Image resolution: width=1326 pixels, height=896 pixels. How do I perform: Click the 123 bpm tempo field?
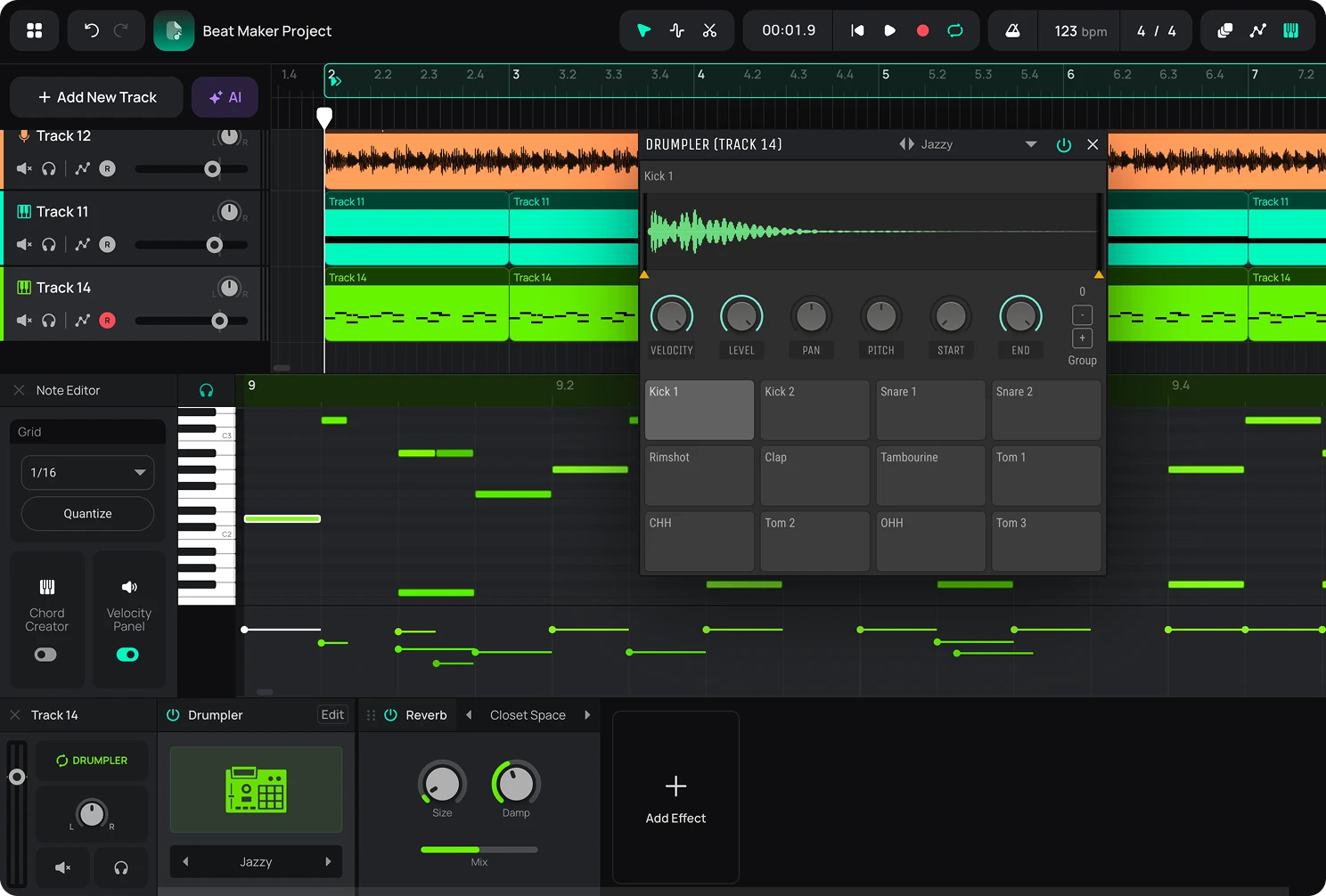point(1080,31)
